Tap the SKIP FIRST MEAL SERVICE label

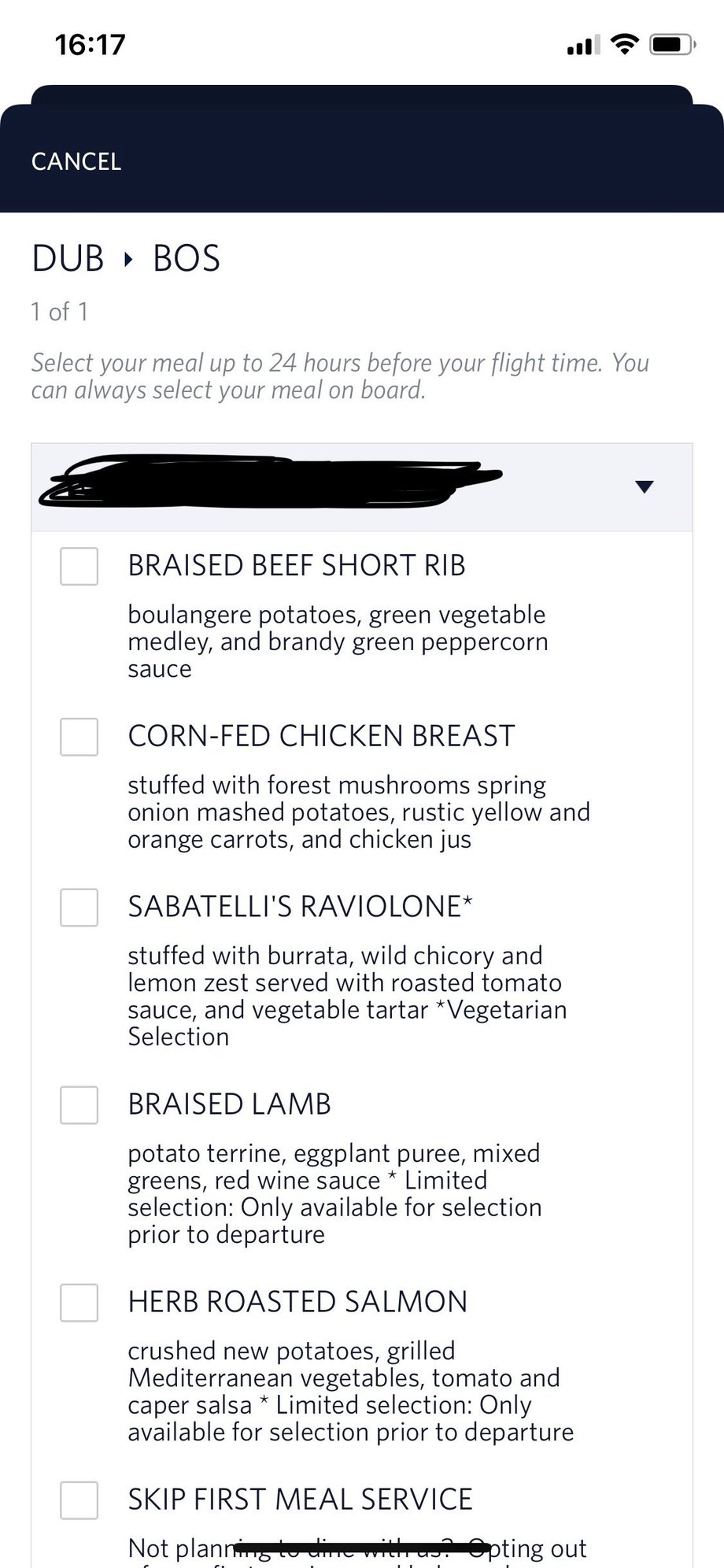tap(300, 1500)
